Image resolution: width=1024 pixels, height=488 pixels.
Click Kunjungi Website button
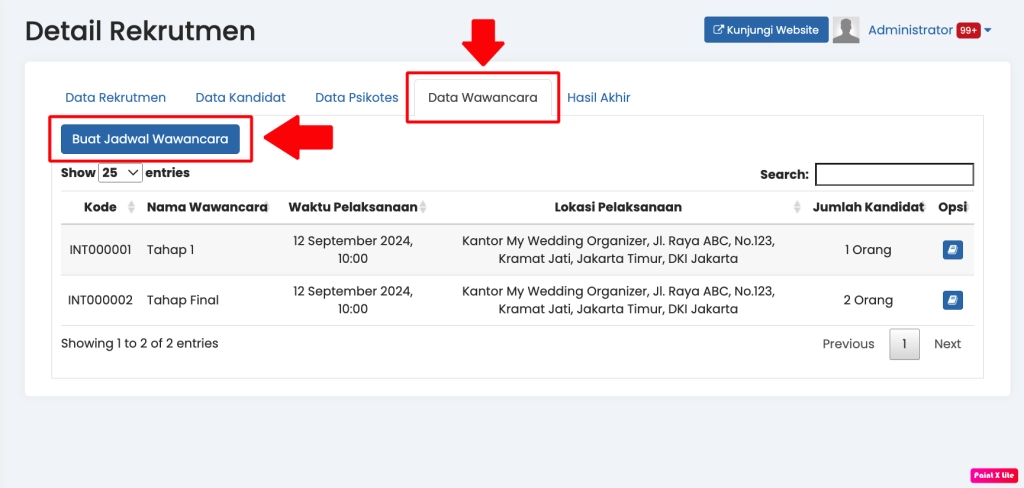pyautogui.click(x=766, y=30)
